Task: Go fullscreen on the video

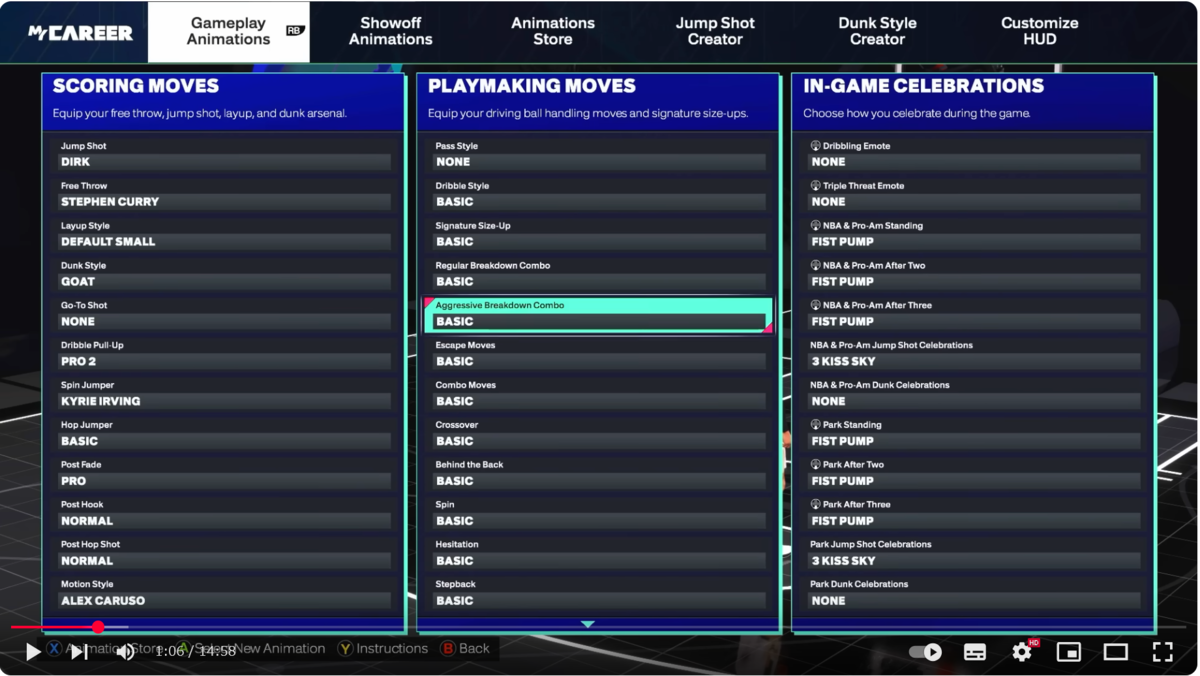Action: 1162,652
